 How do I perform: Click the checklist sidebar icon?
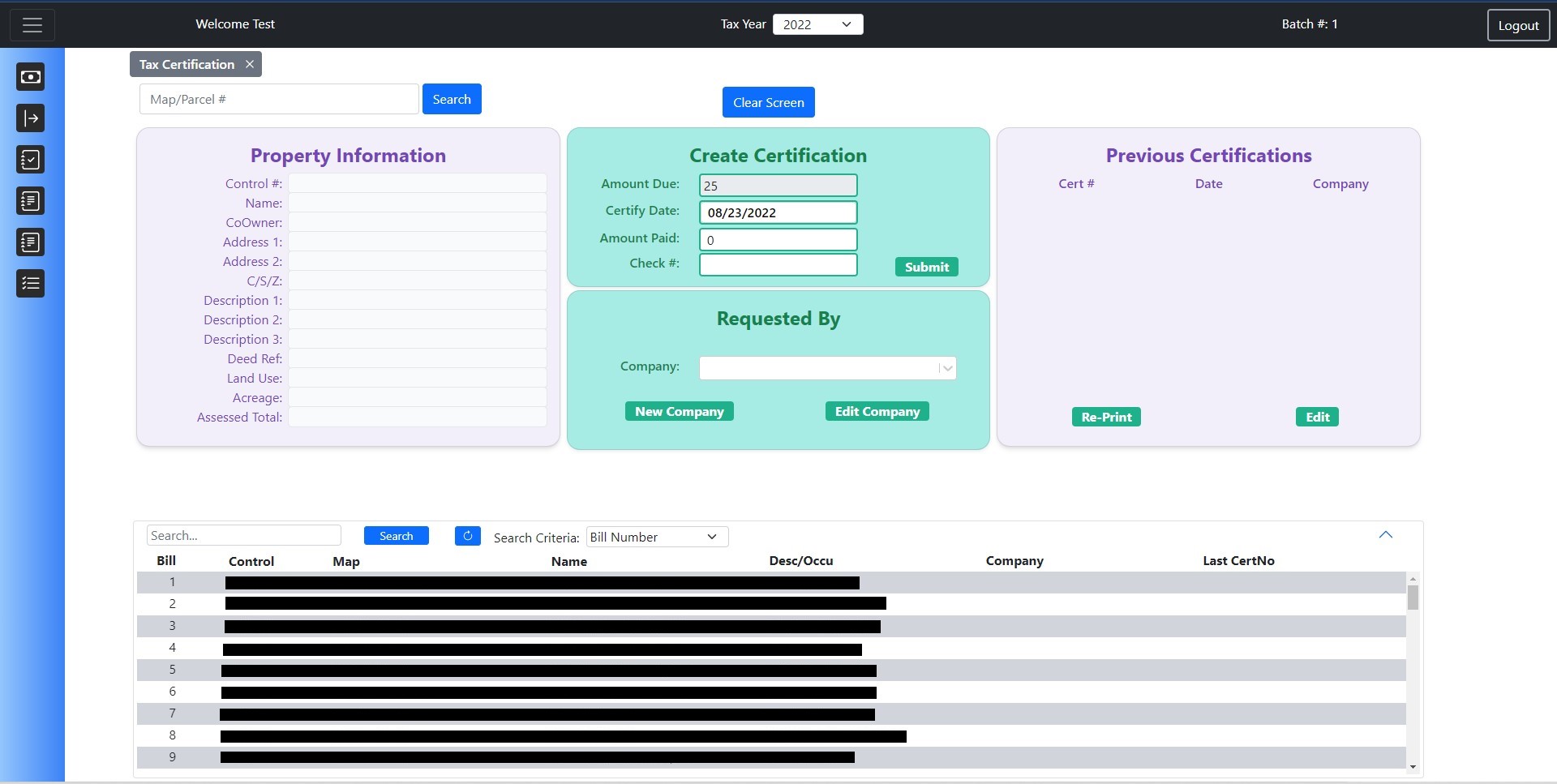pyautogui.click(x=31, y=284)
